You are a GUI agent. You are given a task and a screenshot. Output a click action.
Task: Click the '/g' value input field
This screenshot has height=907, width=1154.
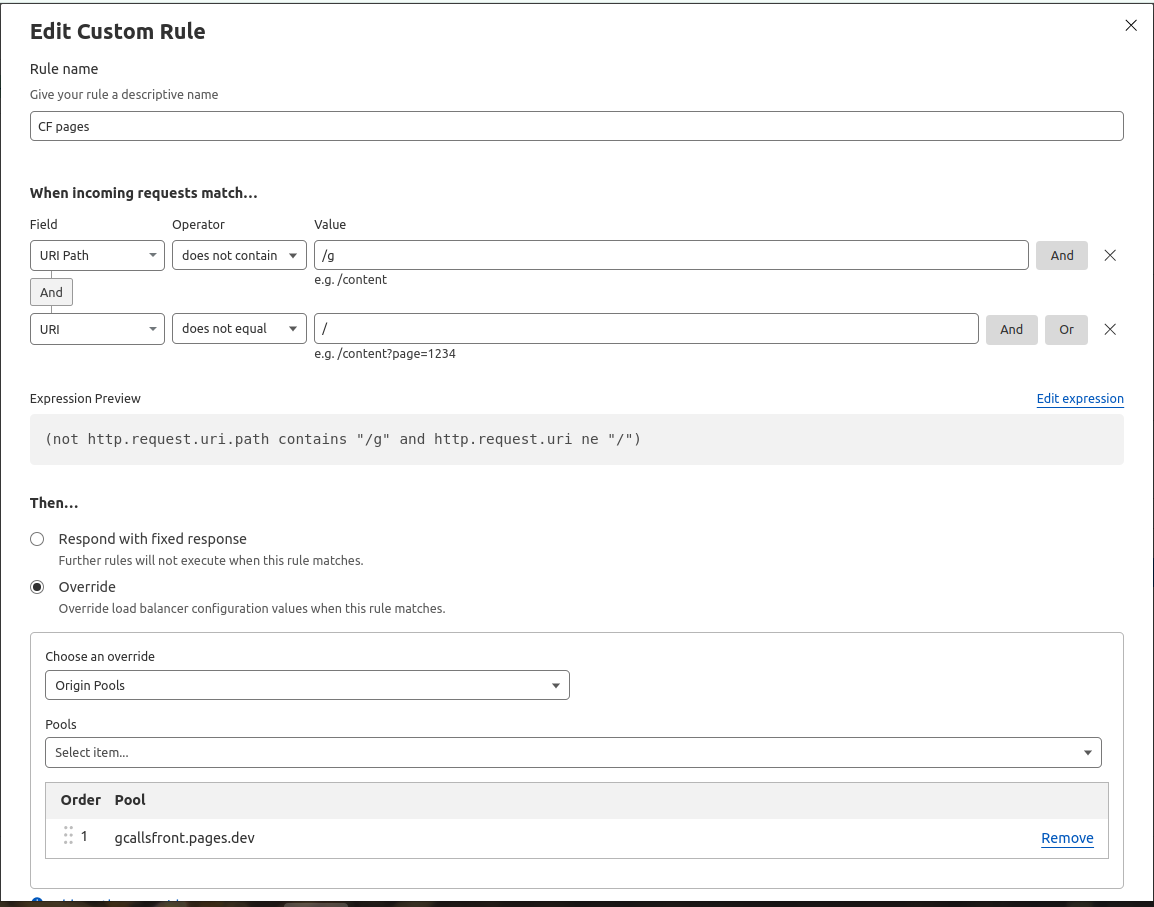click(671, 255)
